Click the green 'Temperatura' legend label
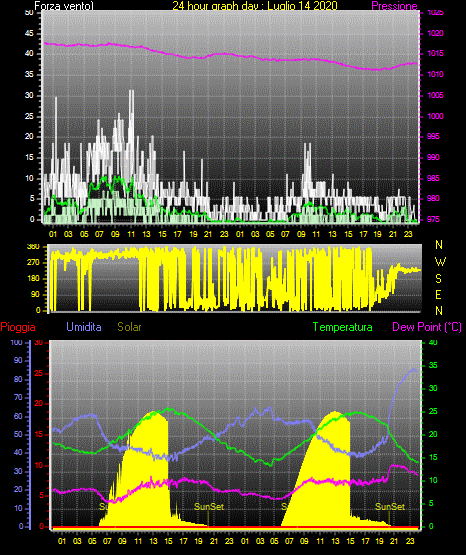This screenshot has height=555, width=466. pyautogui.click(x=343, y=327)
